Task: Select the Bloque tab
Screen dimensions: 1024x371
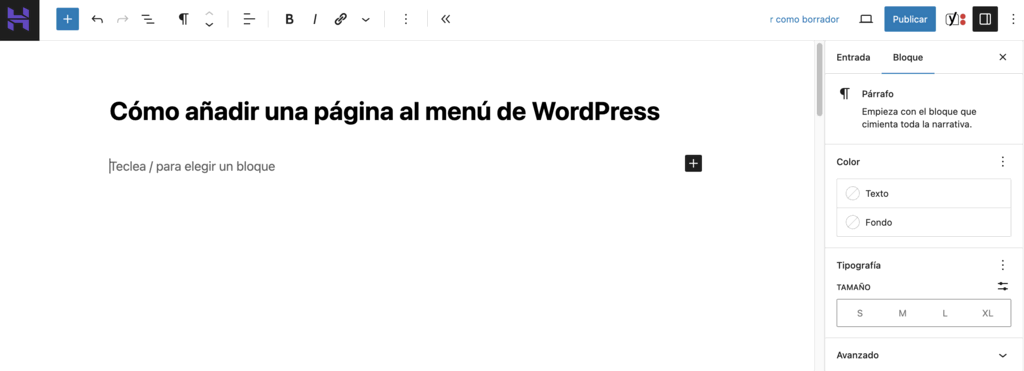Action: [908, 57]
